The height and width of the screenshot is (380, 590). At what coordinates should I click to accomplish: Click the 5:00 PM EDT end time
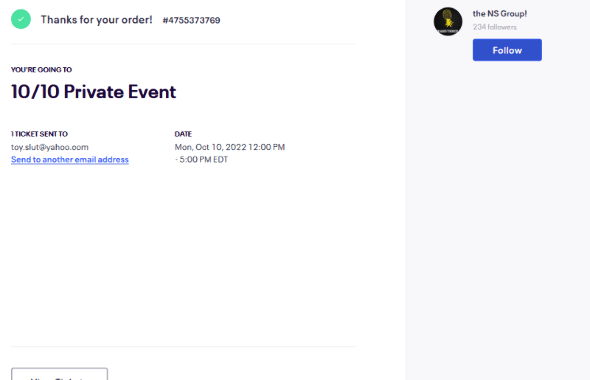[204, 160]
